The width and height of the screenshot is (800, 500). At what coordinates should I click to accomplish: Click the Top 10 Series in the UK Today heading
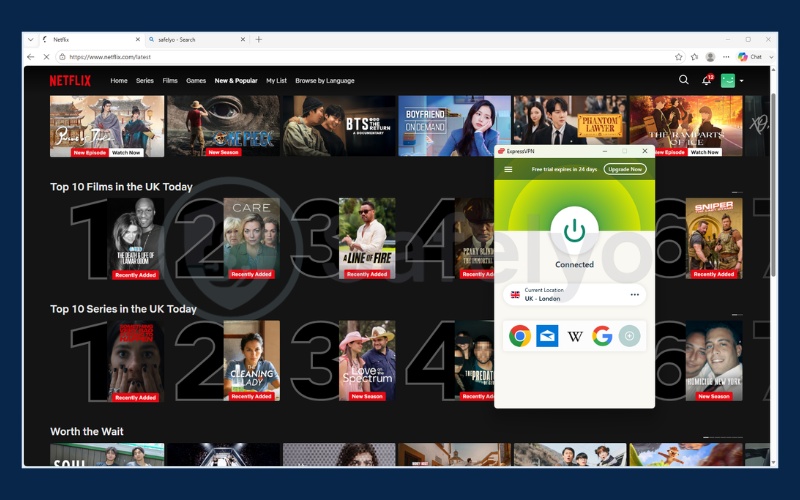(123, 309)
